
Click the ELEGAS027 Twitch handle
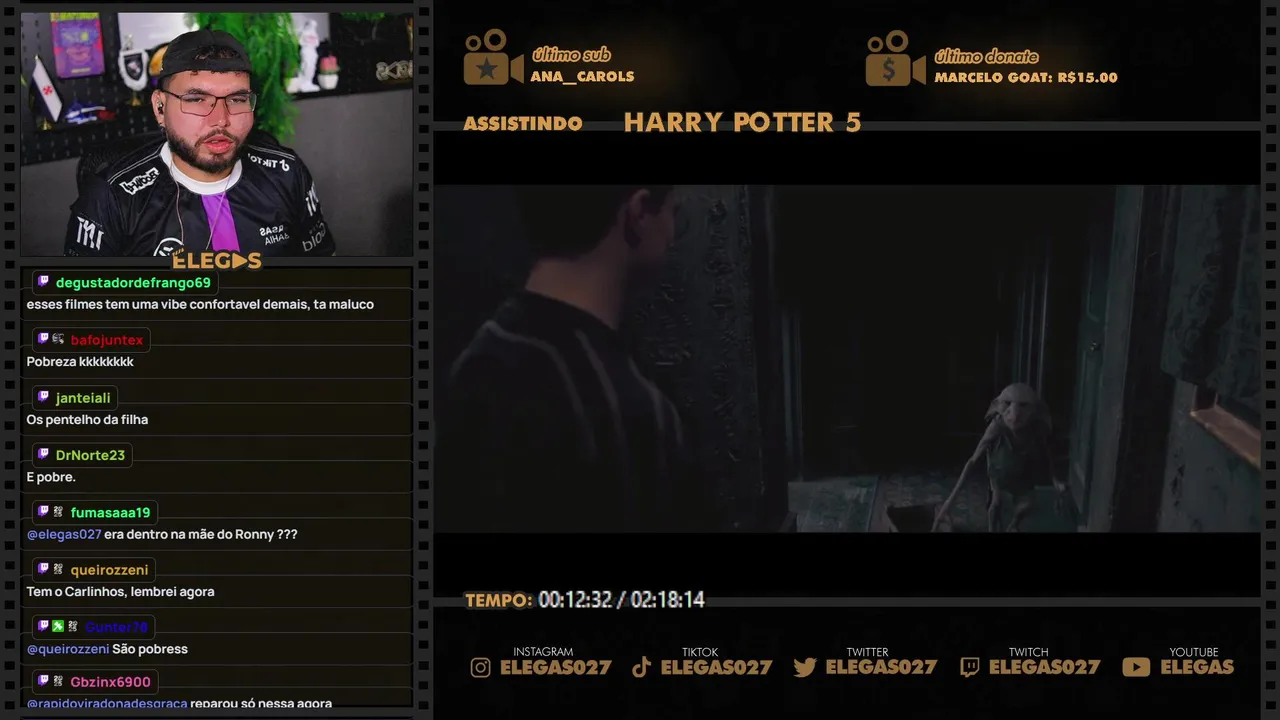[x=1044, y=667]
